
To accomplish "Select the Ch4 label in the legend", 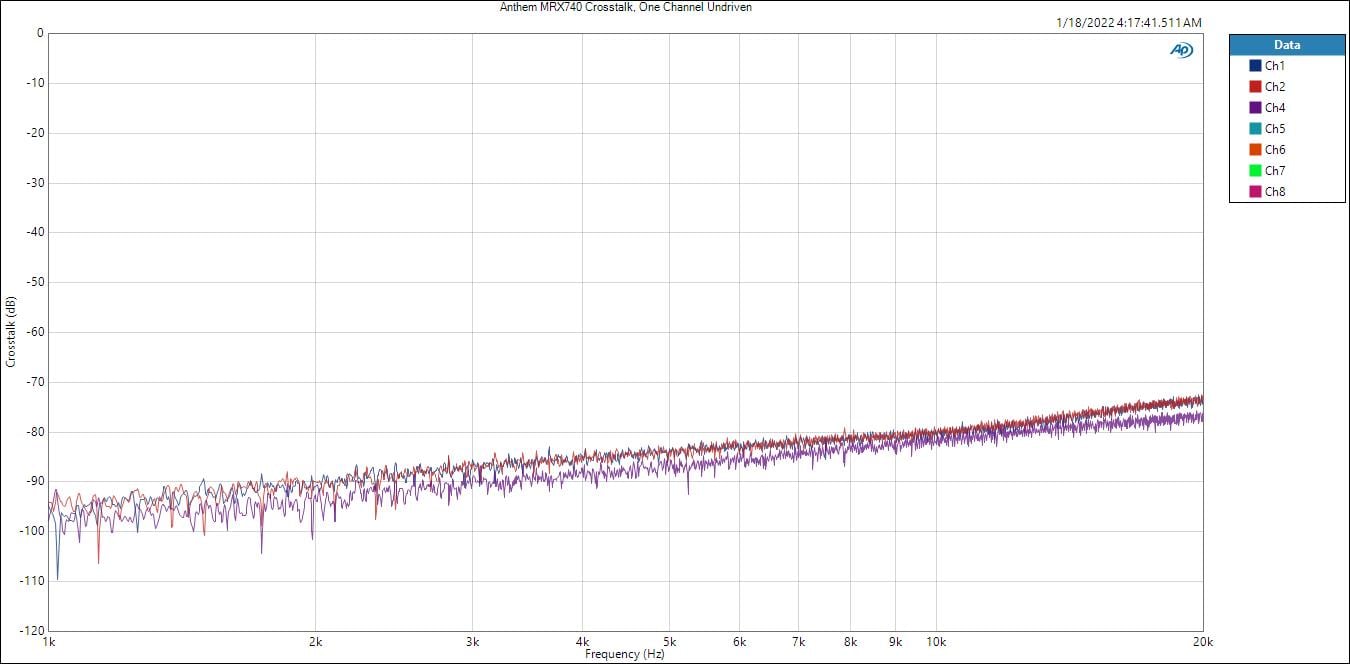I will tap(1275, 108).
